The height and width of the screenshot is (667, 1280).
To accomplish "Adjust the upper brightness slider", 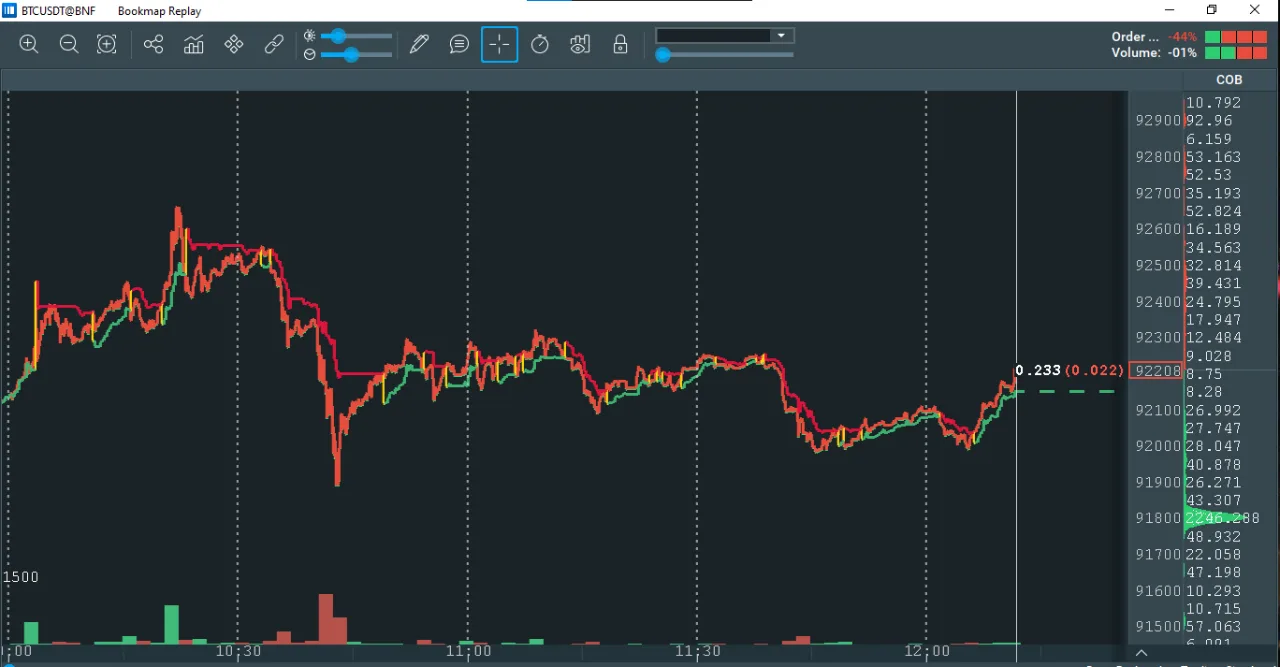I will tap(338, 36).
